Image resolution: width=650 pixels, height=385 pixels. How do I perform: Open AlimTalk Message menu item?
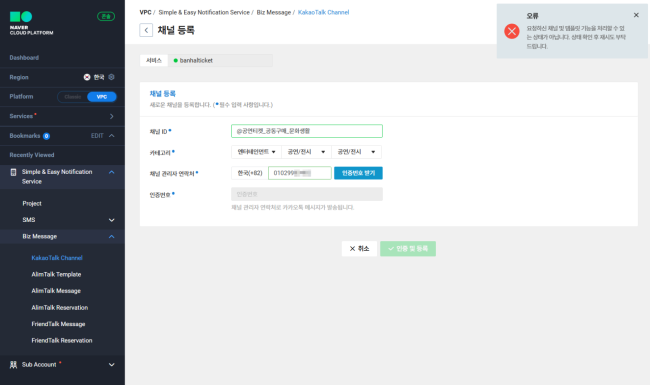56,291
